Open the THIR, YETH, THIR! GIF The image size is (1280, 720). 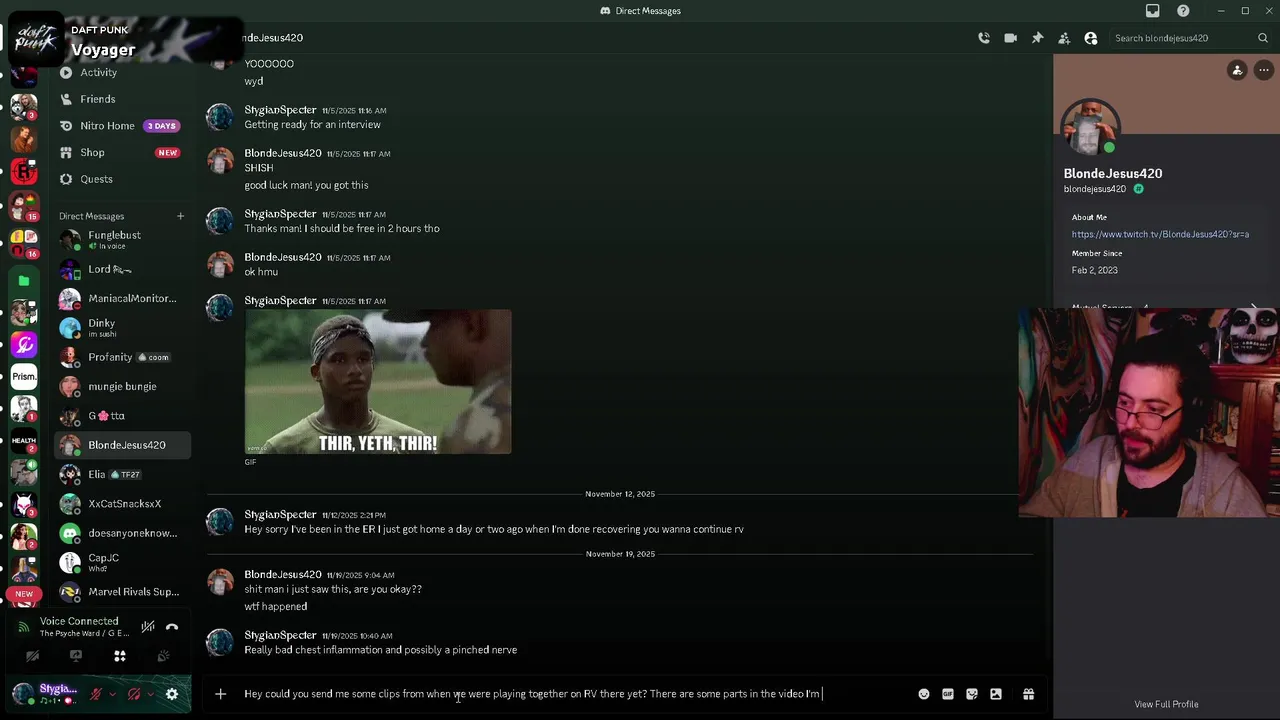pos(378,382)
